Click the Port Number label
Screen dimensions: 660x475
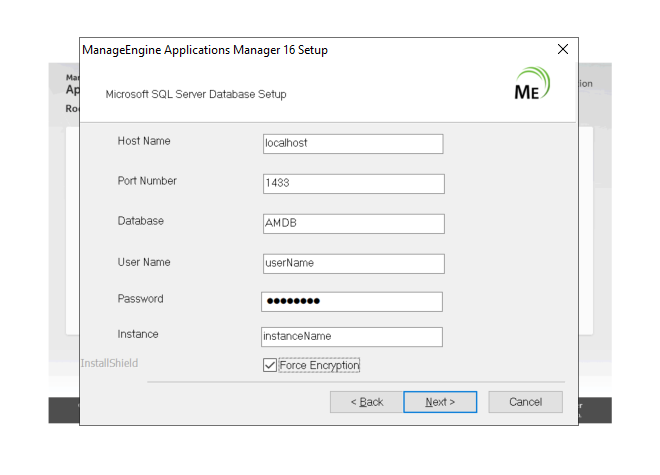(x=147, y=181)
